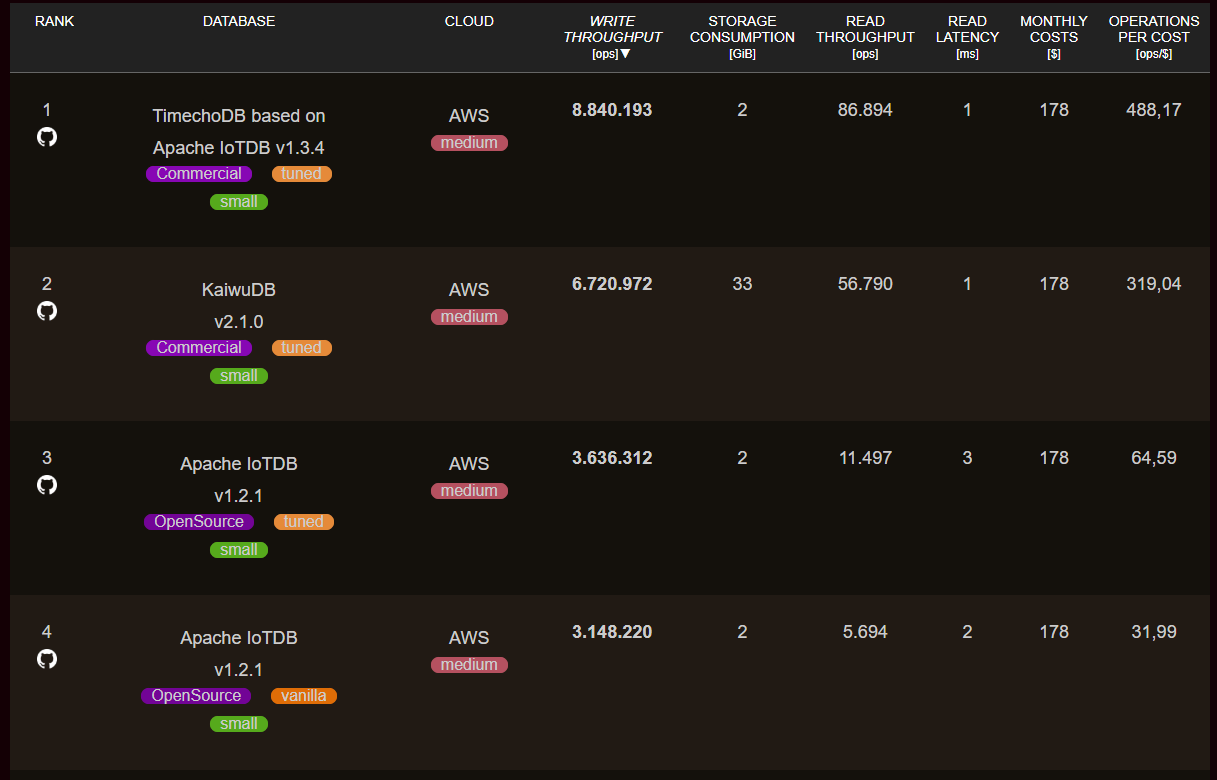1217x780 pixels.
Task: Click GitHub icon in rank 4 row
Action: (x=47, y=659)
